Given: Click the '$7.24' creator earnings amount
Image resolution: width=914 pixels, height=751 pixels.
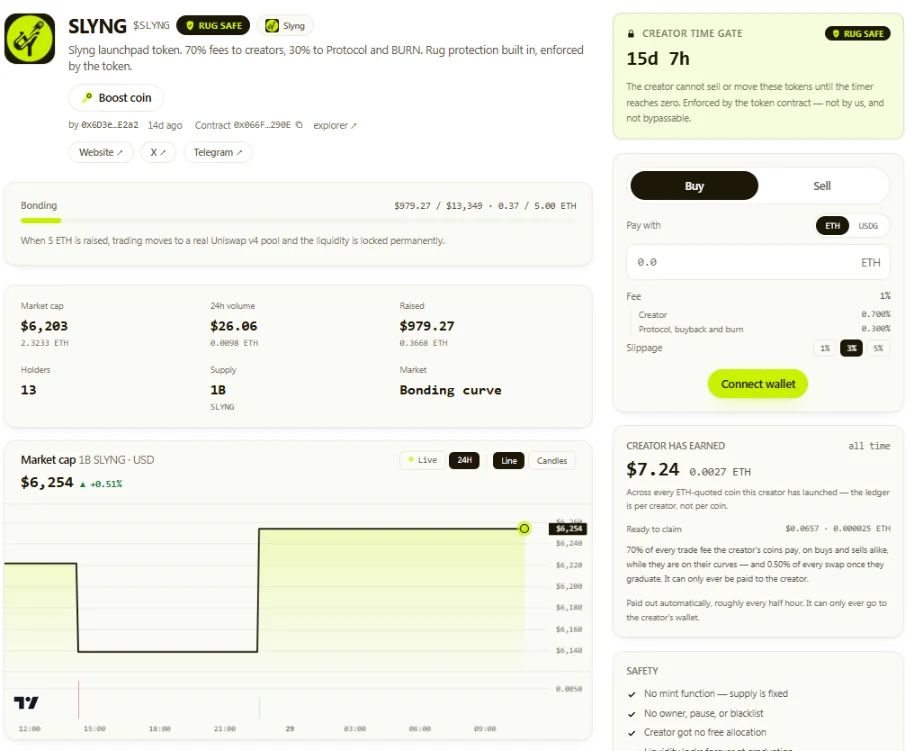Looking at the screenshot, I should coord(653,469).
